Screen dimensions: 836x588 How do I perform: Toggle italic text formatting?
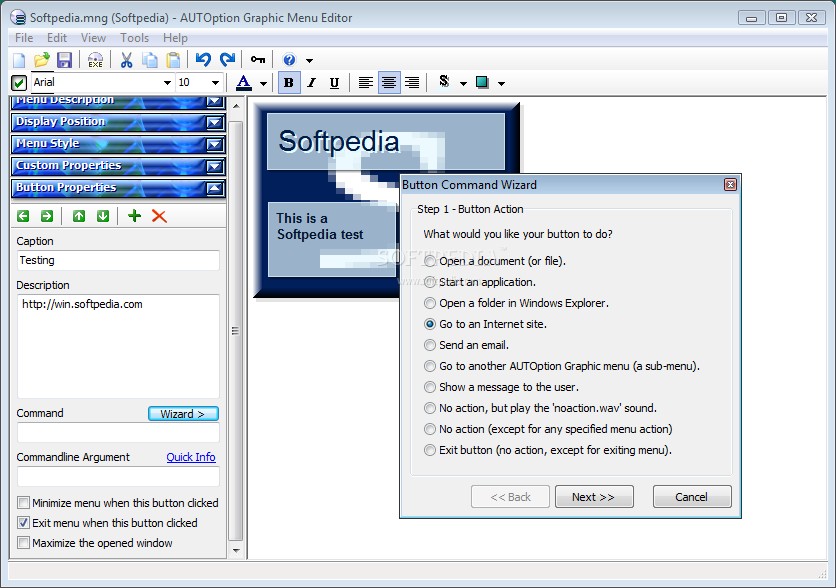click(x=312, y=83)
